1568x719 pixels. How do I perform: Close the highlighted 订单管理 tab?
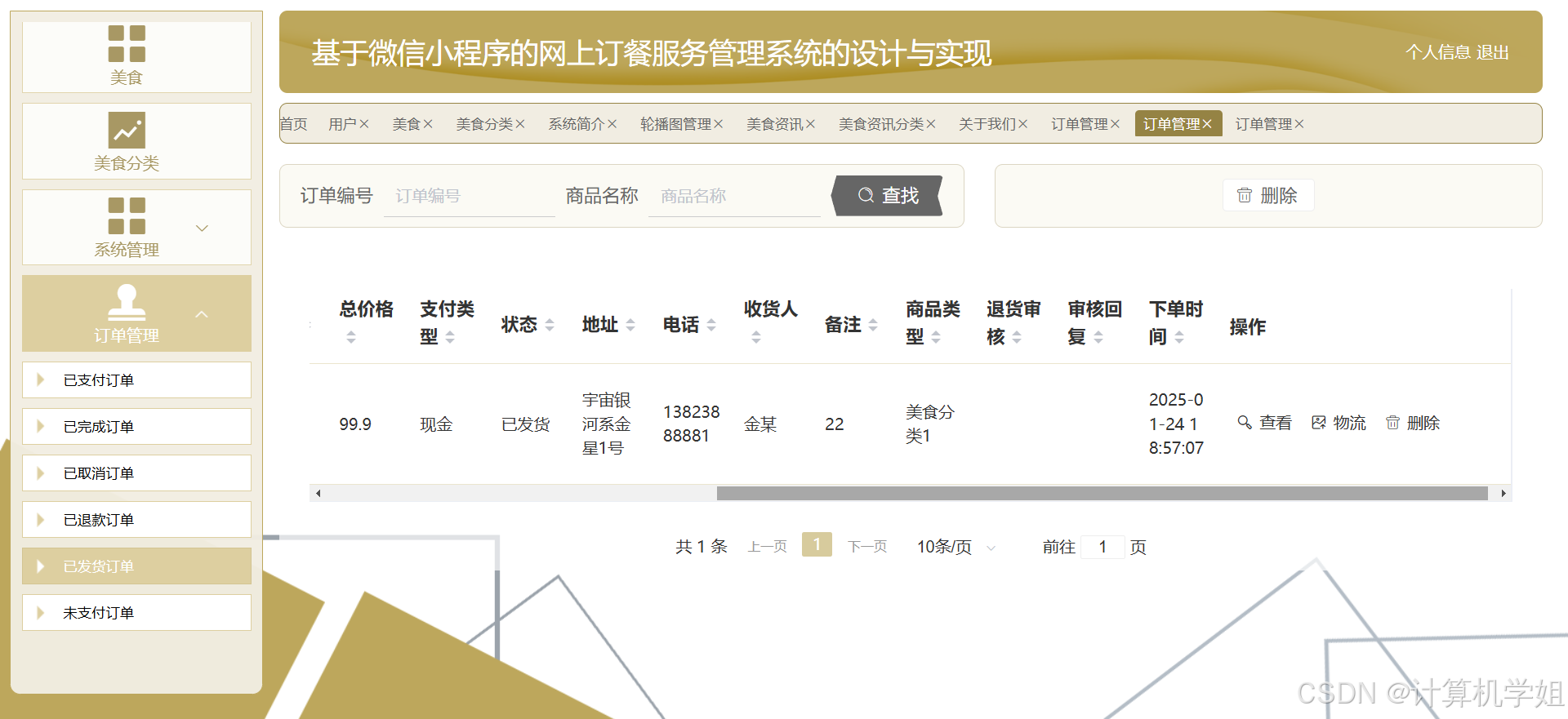1207,124
